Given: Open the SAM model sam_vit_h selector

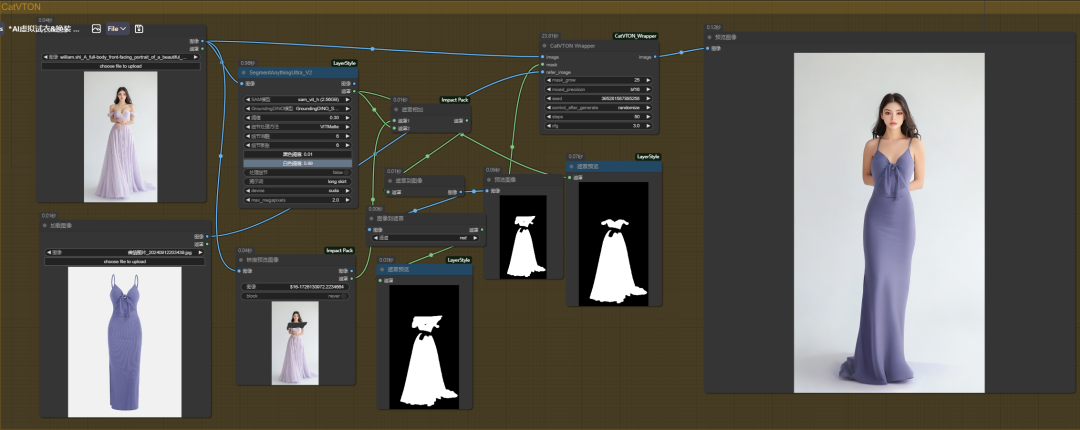Looking at the screenshot, I should [298, 99].
